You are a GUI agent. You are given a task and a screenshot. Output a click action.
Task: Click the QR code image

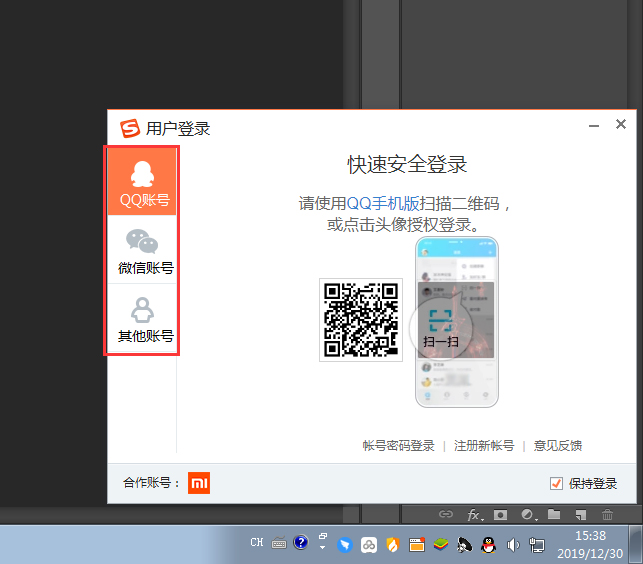click(360, 320)
